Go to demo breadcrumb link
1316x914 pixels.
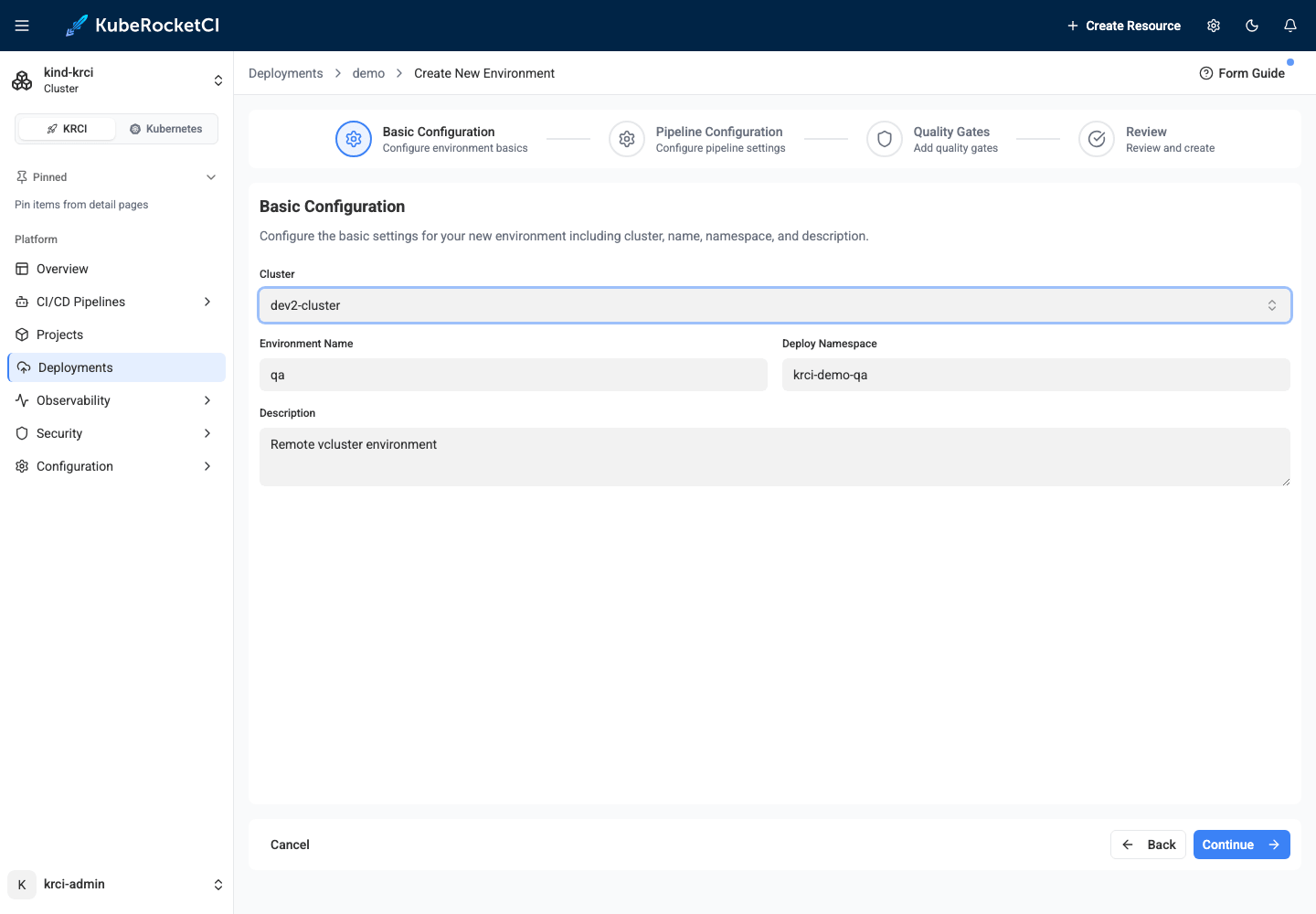click(x=368, y=73)
